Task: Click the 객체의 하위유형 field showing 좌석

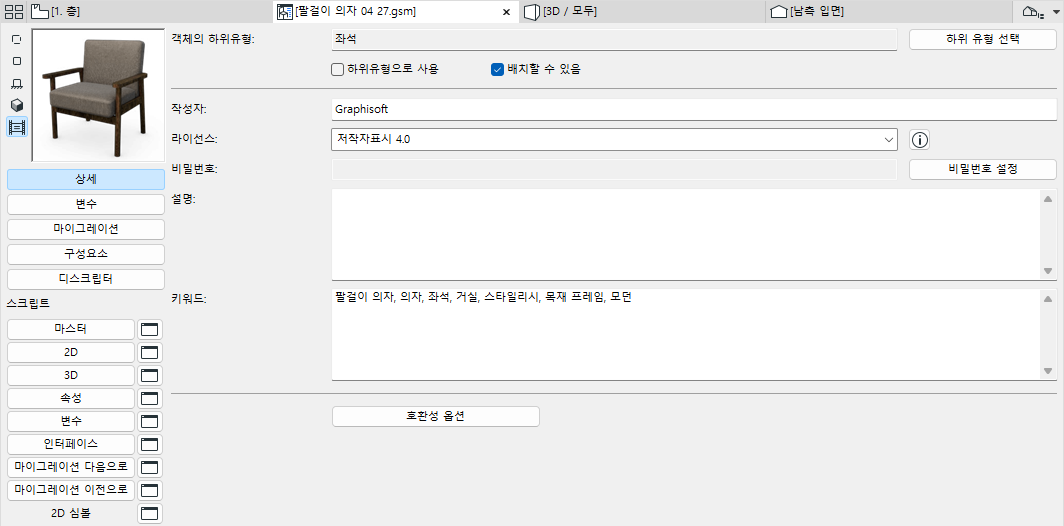Action: (614, 39)
